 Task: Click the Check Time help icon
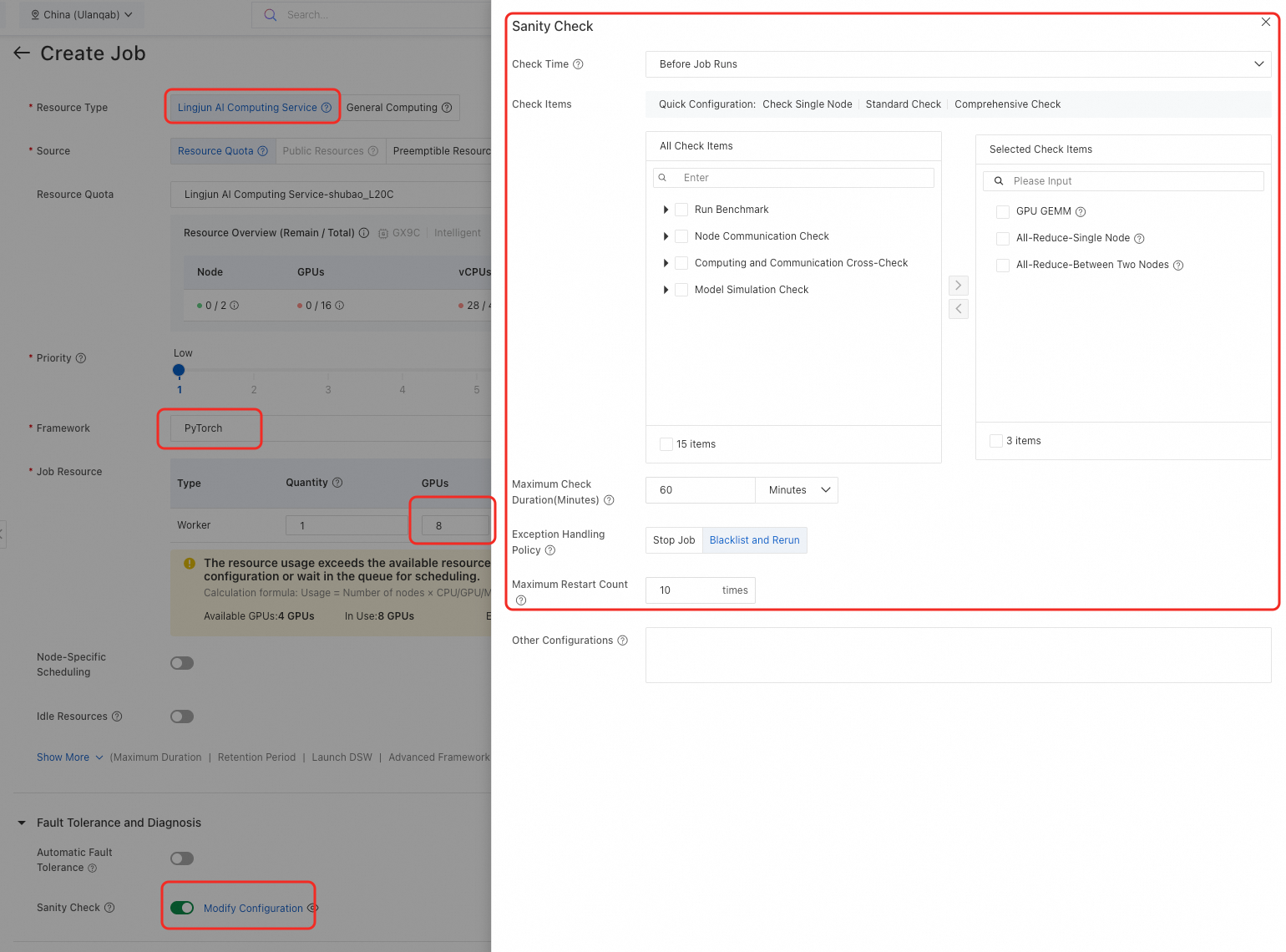pyautogui.click(x=578, y=64)
